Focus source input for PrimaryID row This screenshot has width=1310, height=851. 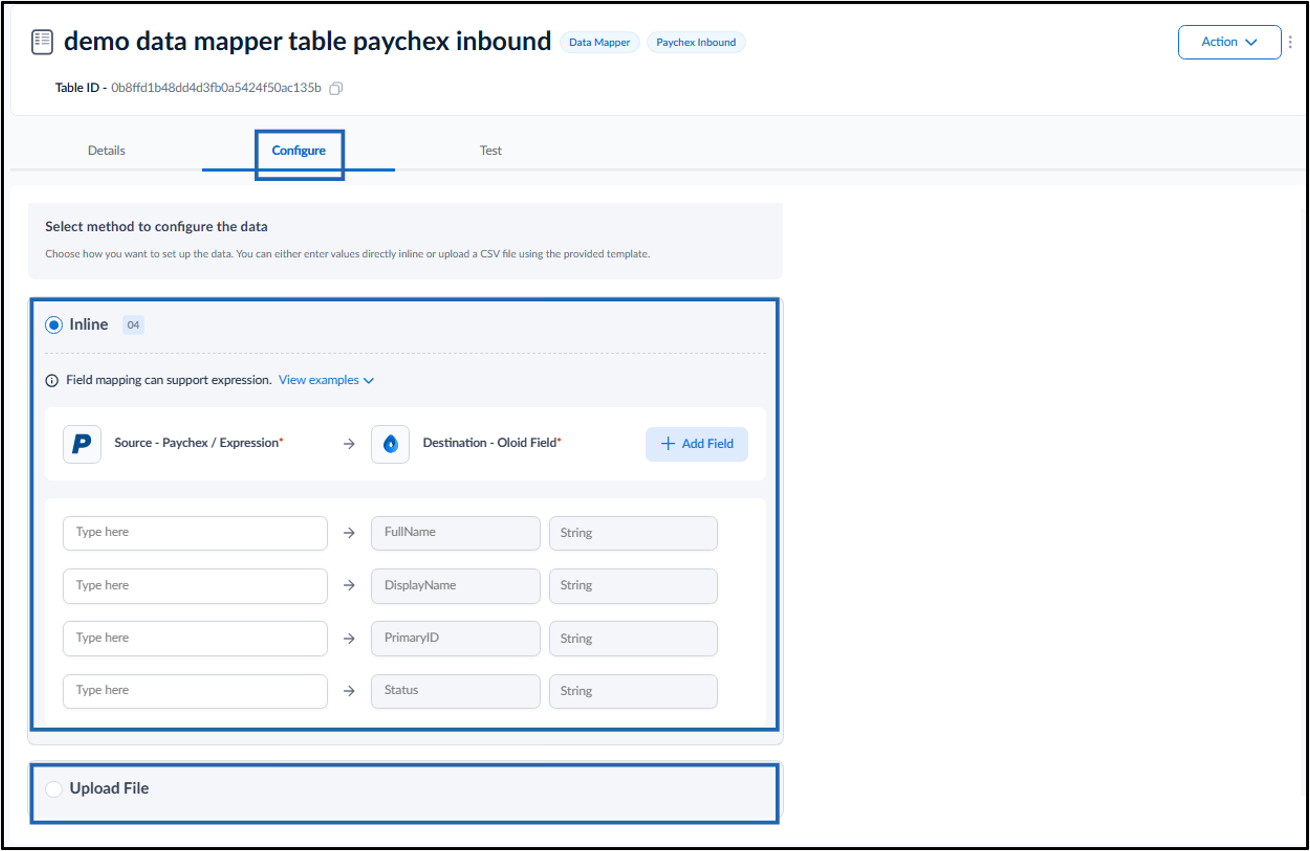pyautogui.click(x=195, y=638)
